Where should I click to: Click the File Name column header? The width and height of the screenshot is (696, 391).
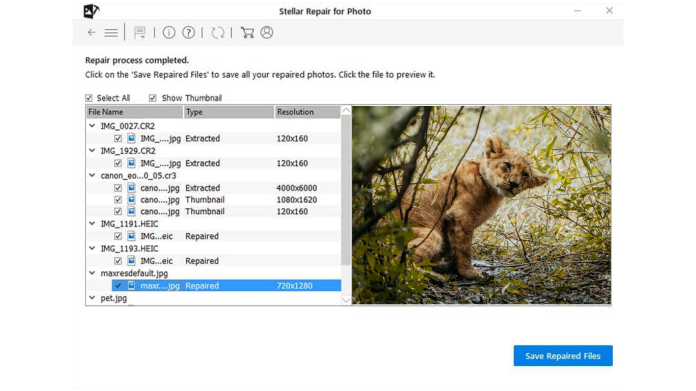pos(134,112)
